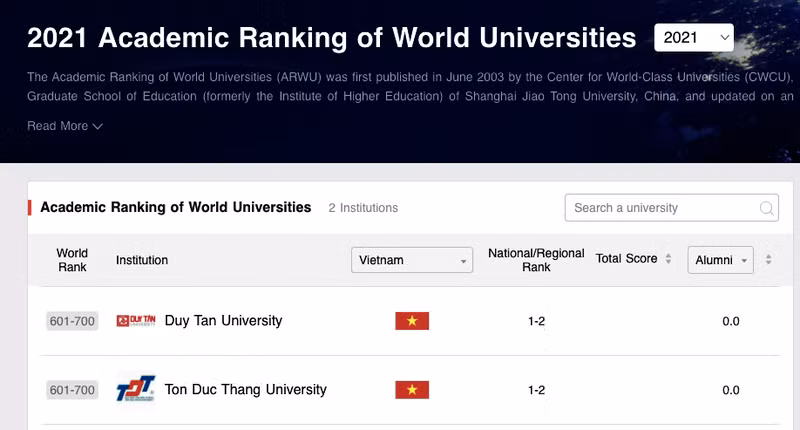Sort by Total Score arrows
The height and width of the screenshot is (430, 800).
click(668, 259)
